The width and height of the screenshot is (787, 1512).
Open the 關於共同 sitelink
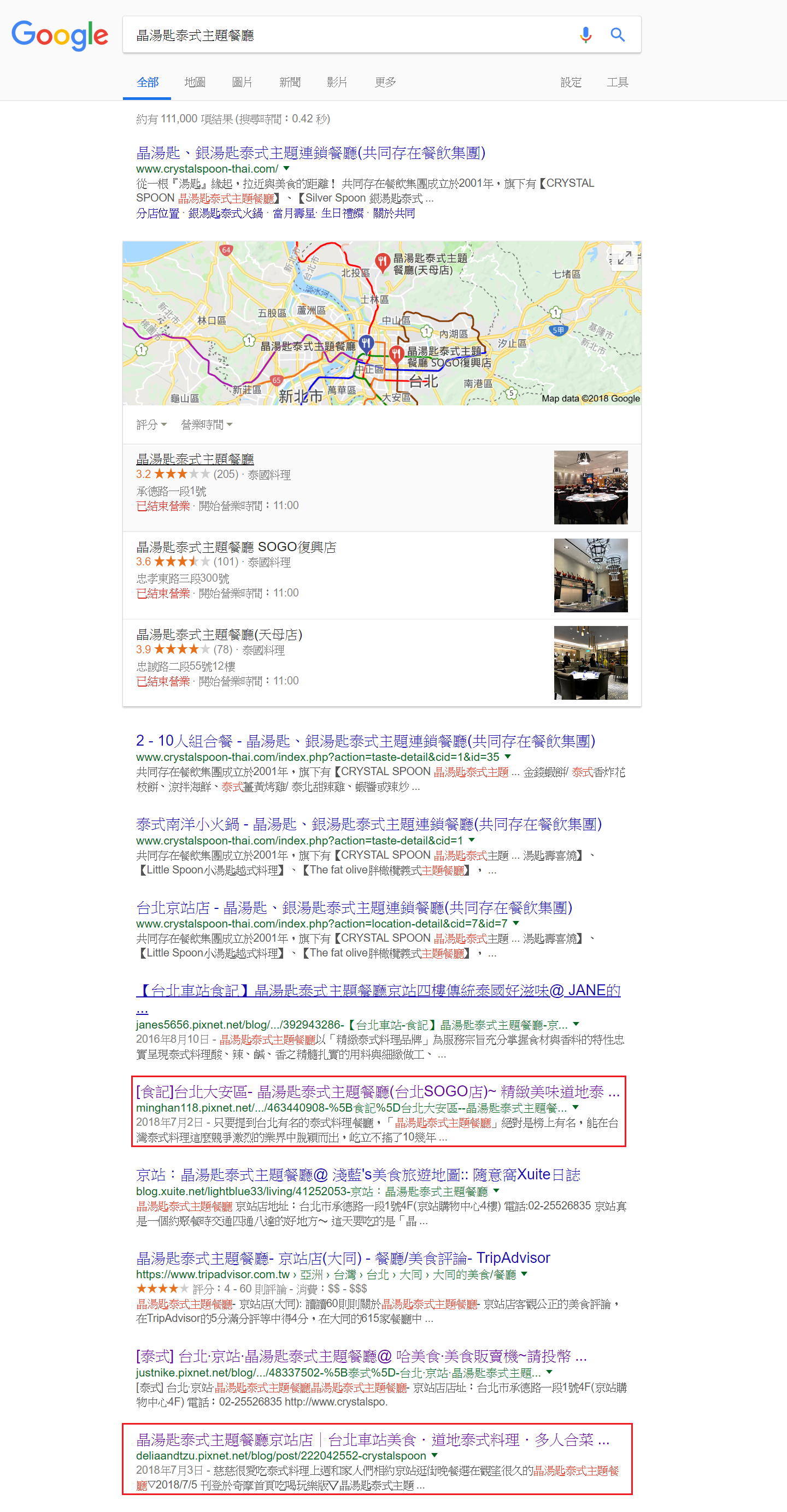click(x=393, y=214)
